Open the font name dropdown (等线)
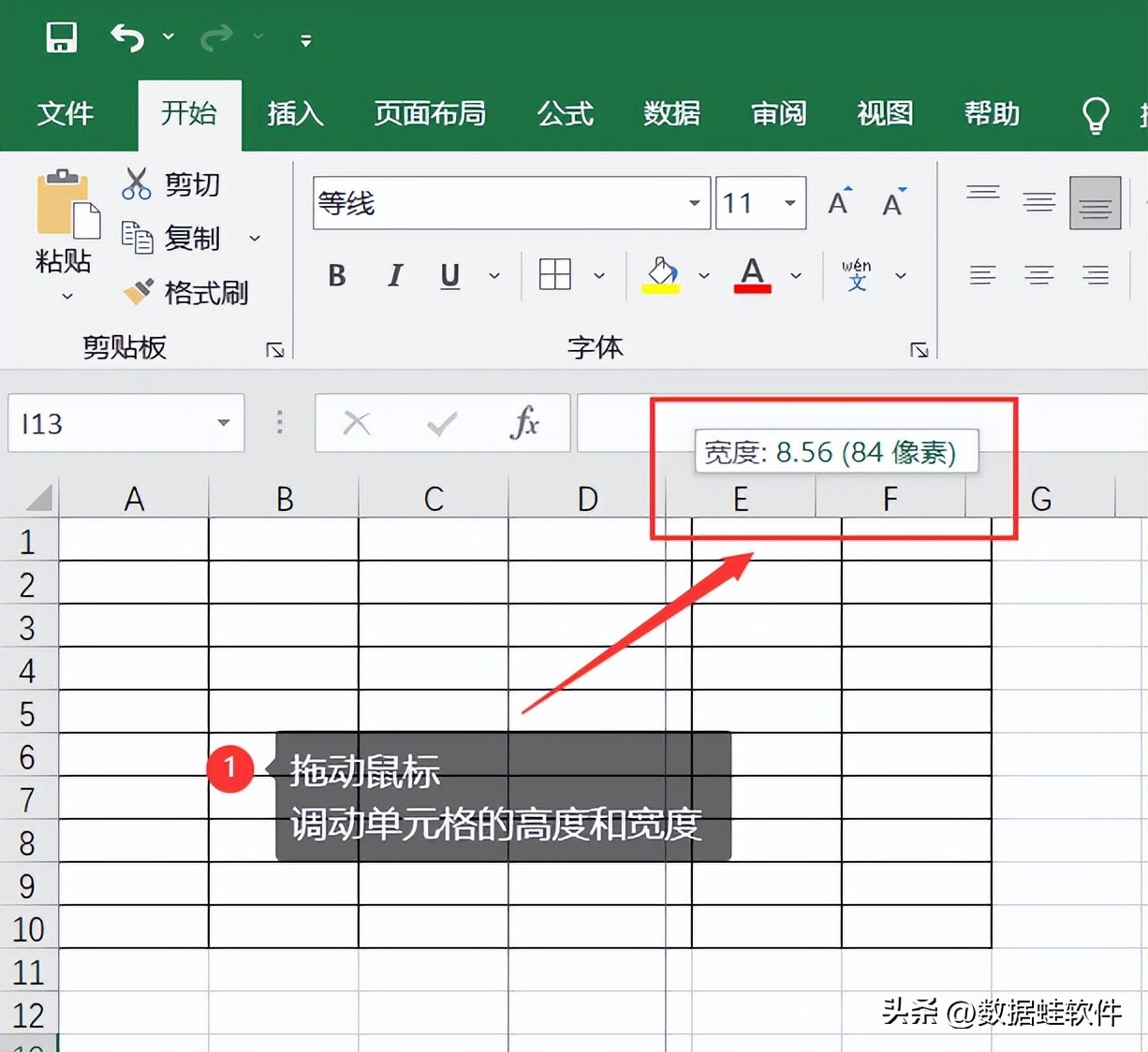The height and width of the screenshot is (1052, 1148). [694, 203]
